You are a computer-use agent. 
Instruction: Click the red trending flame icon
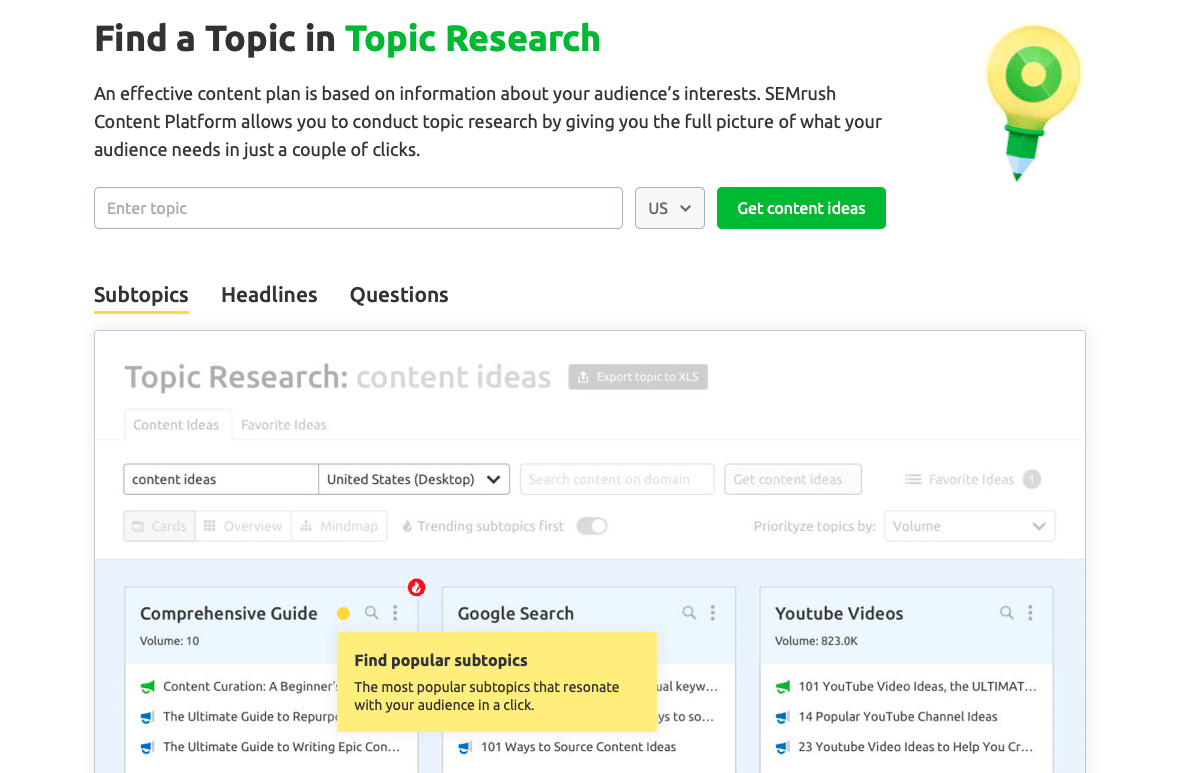(416, 587)
